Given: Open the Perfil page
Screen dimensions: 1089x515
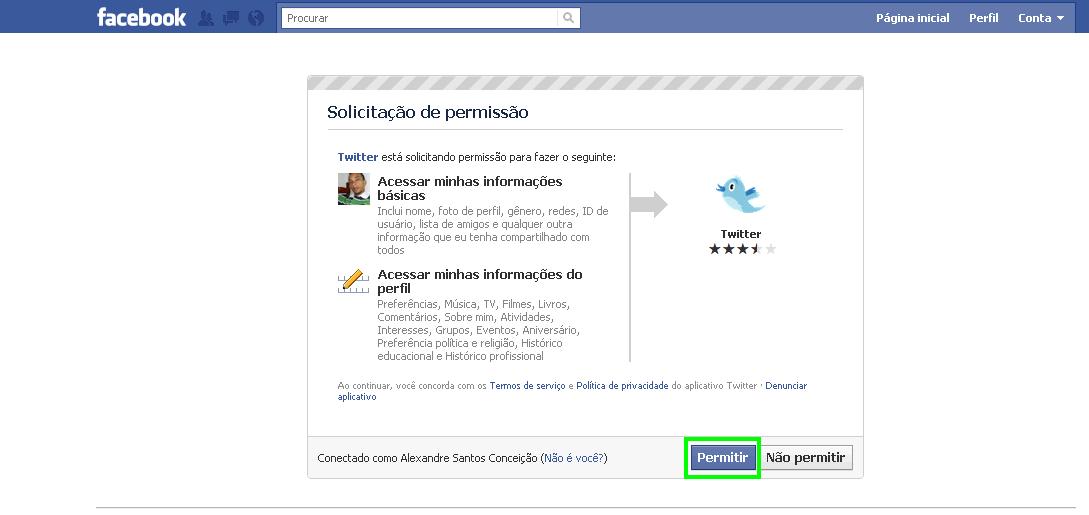Looking at the screenshot, I should tap(983, 18).
